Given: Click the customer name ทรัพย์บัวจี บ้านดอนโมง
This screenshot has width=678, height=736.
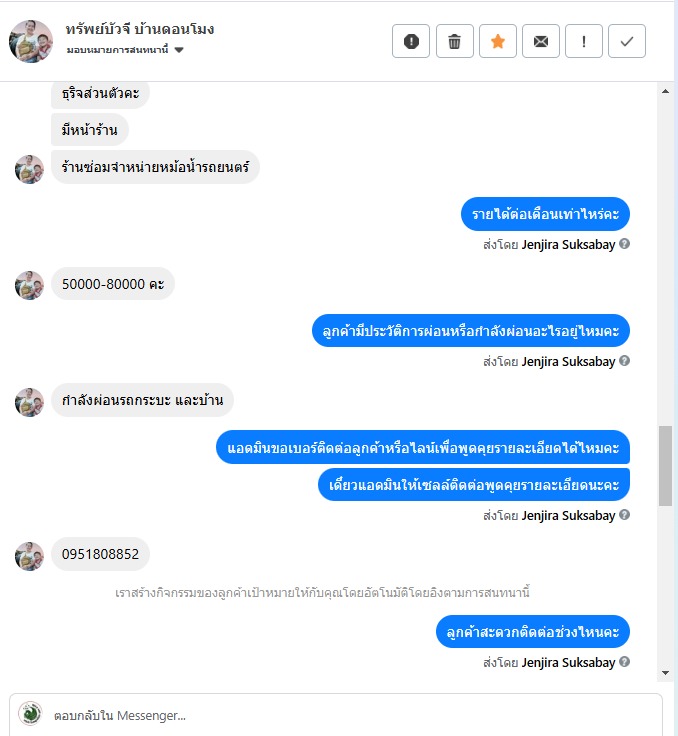Looking at the screenshot, I should pos(140,29).
